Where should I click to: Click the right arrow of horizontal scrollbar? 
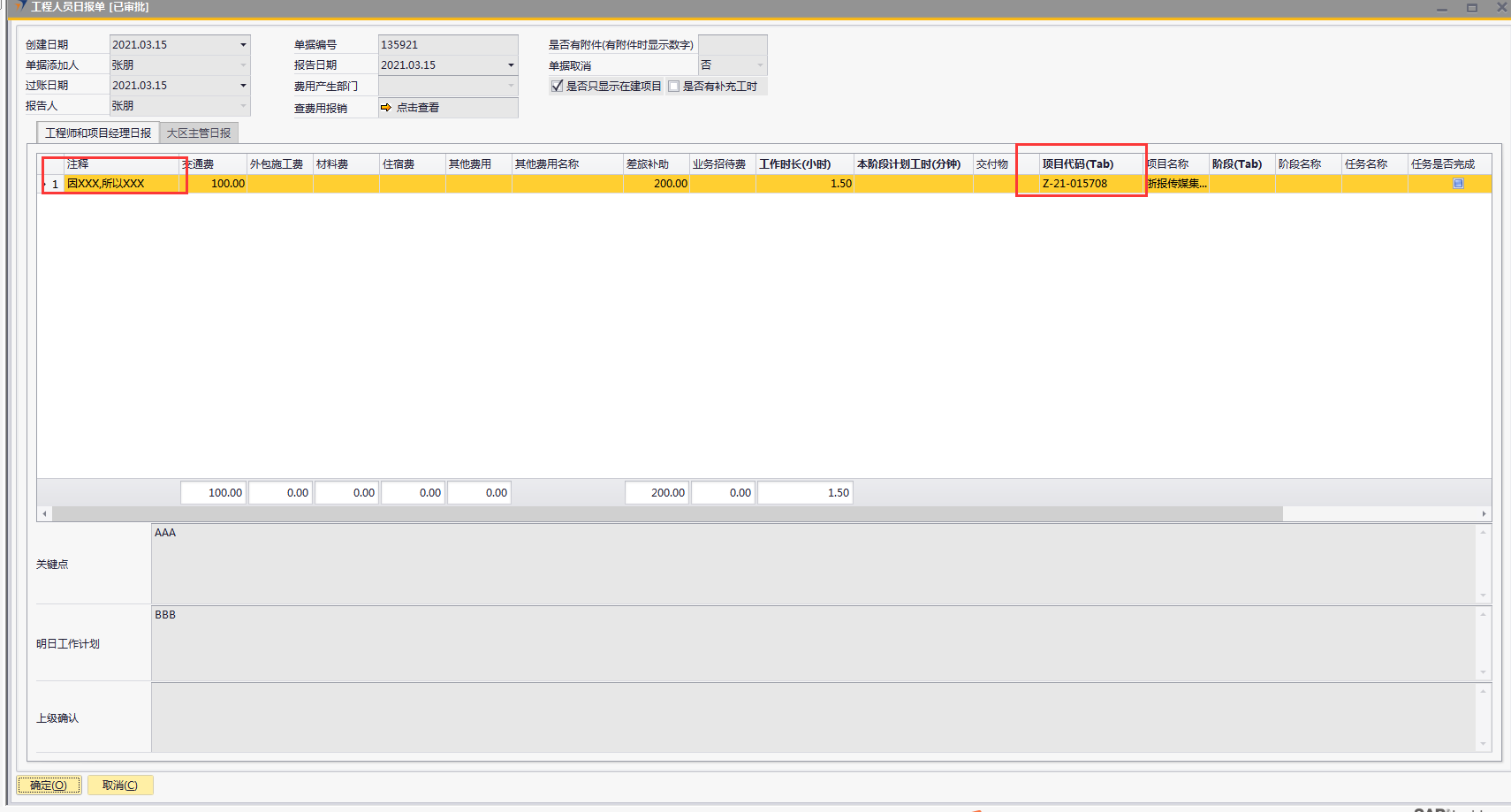(x=1484, y=513)
